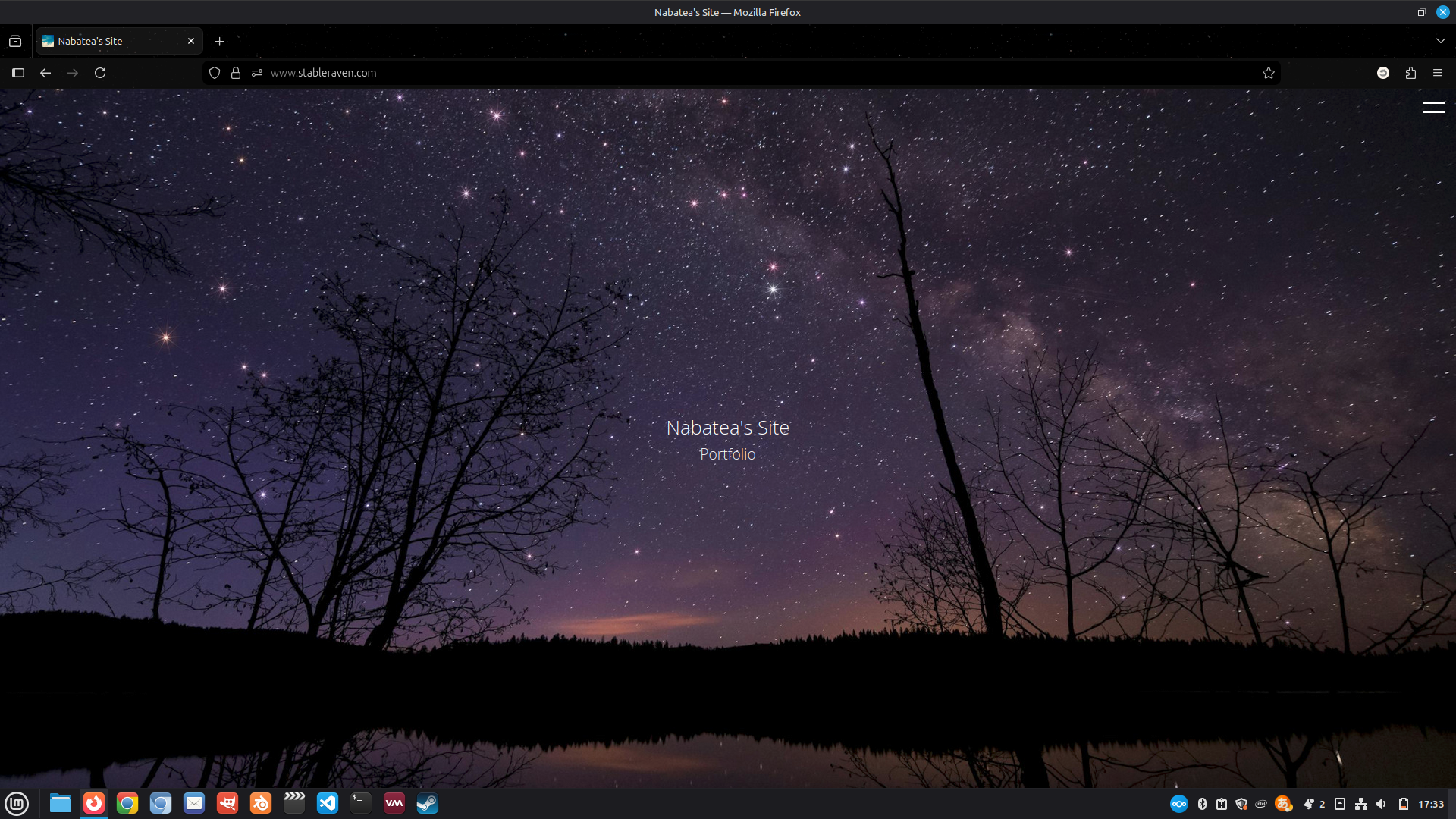The image size is (1456, 819).
Task: Open the site's hamburger navigation menu
Action: pyautogui.click(x=1433, y=108)
